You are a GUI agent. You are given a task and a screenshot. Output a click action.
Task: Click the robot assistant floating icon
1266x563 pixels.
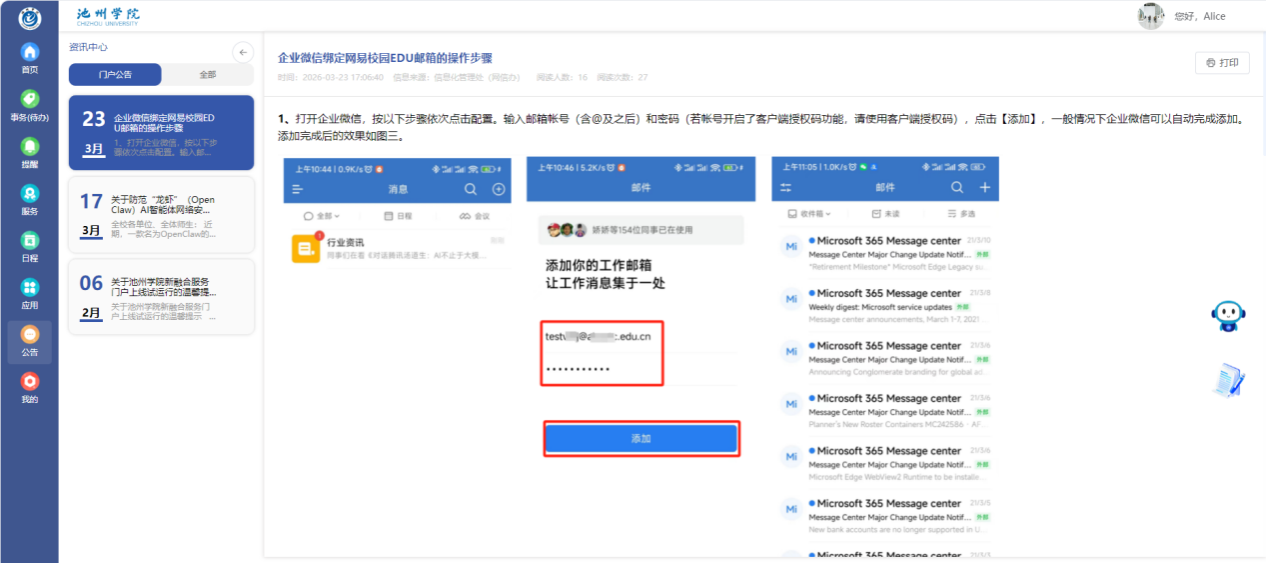[x=1227, y=317]
